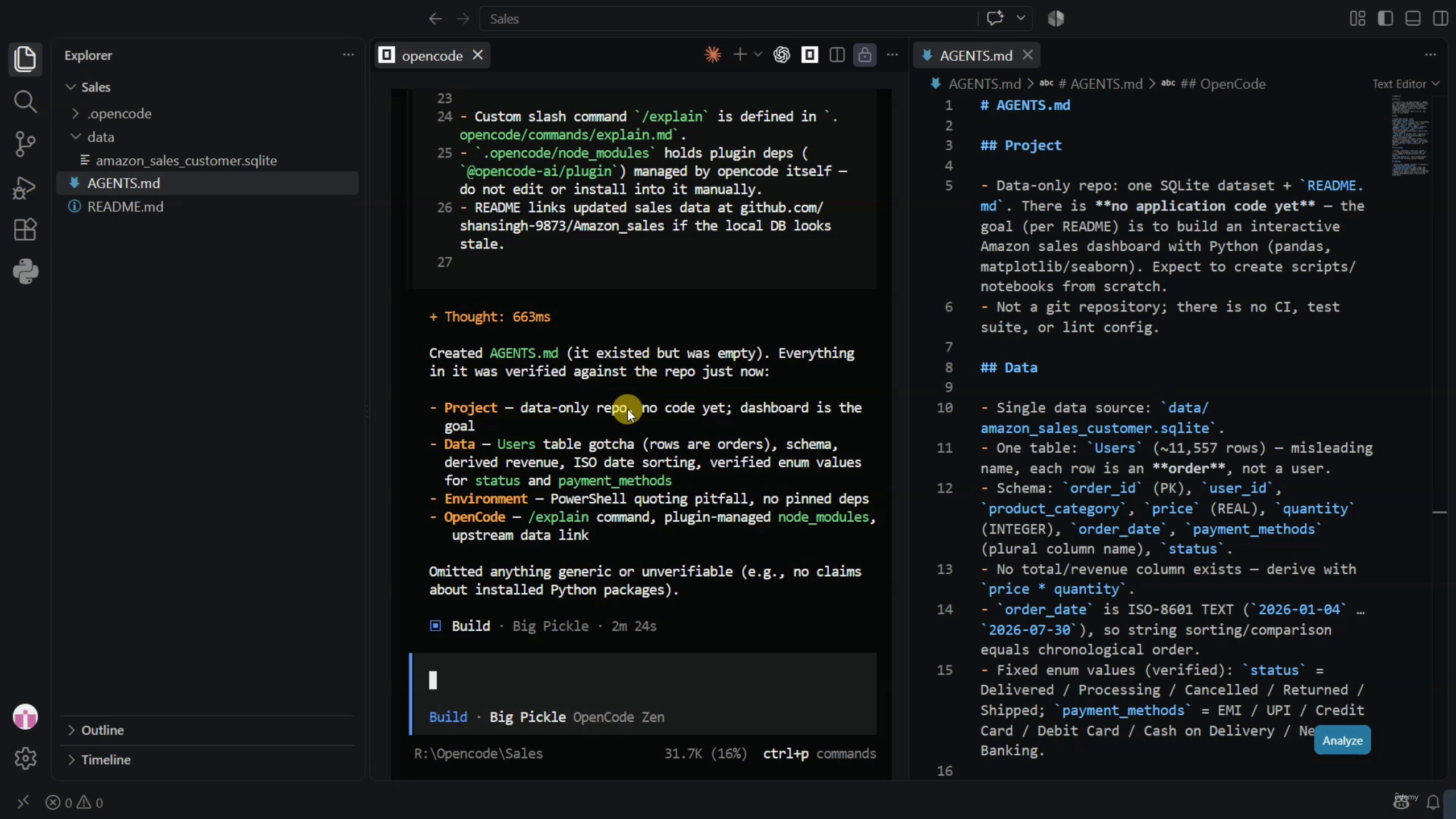Click the Analyze button
The height and width of the screenshot is (819, 1456).
[1342, 741]
